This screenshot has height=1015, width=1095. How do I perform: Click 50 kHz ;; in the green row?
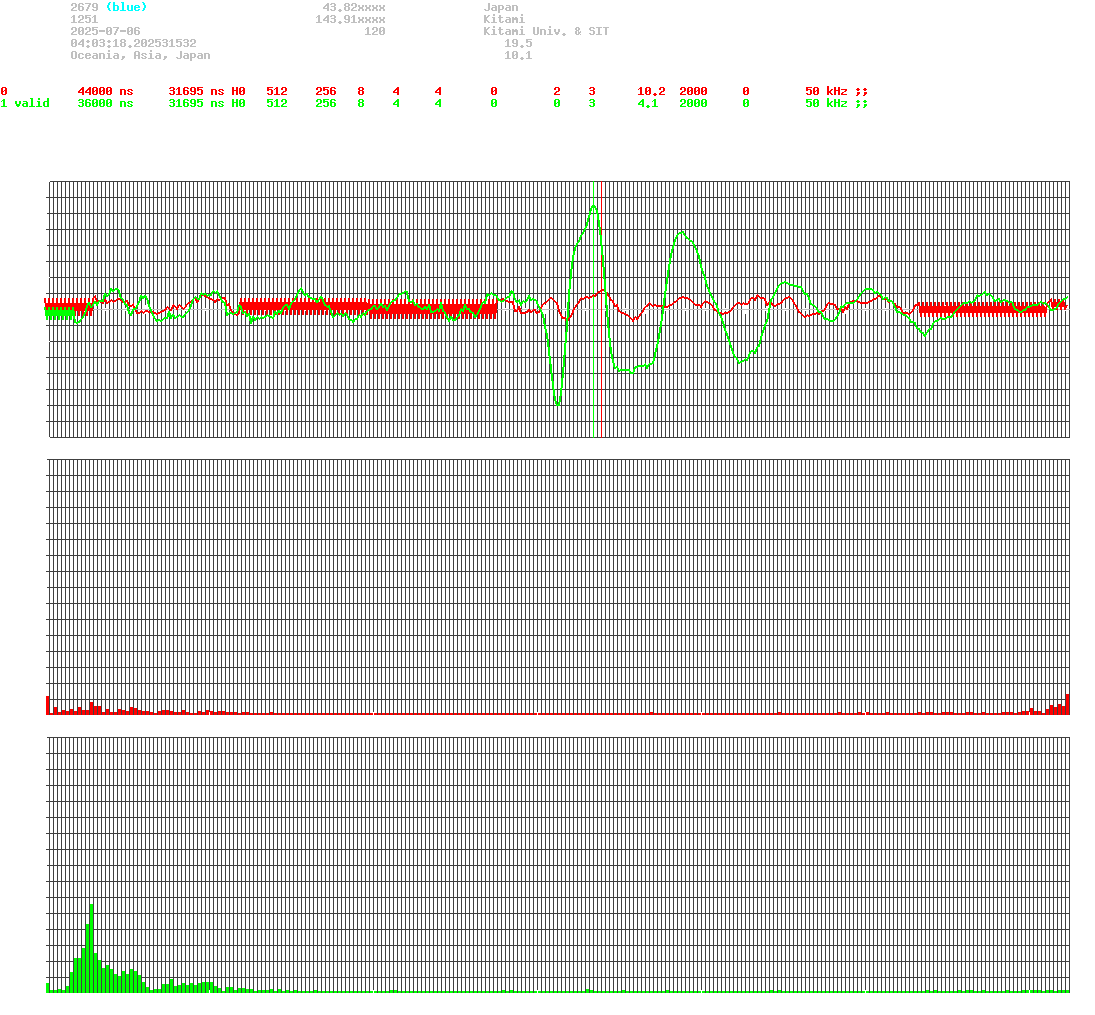point(836,103)
